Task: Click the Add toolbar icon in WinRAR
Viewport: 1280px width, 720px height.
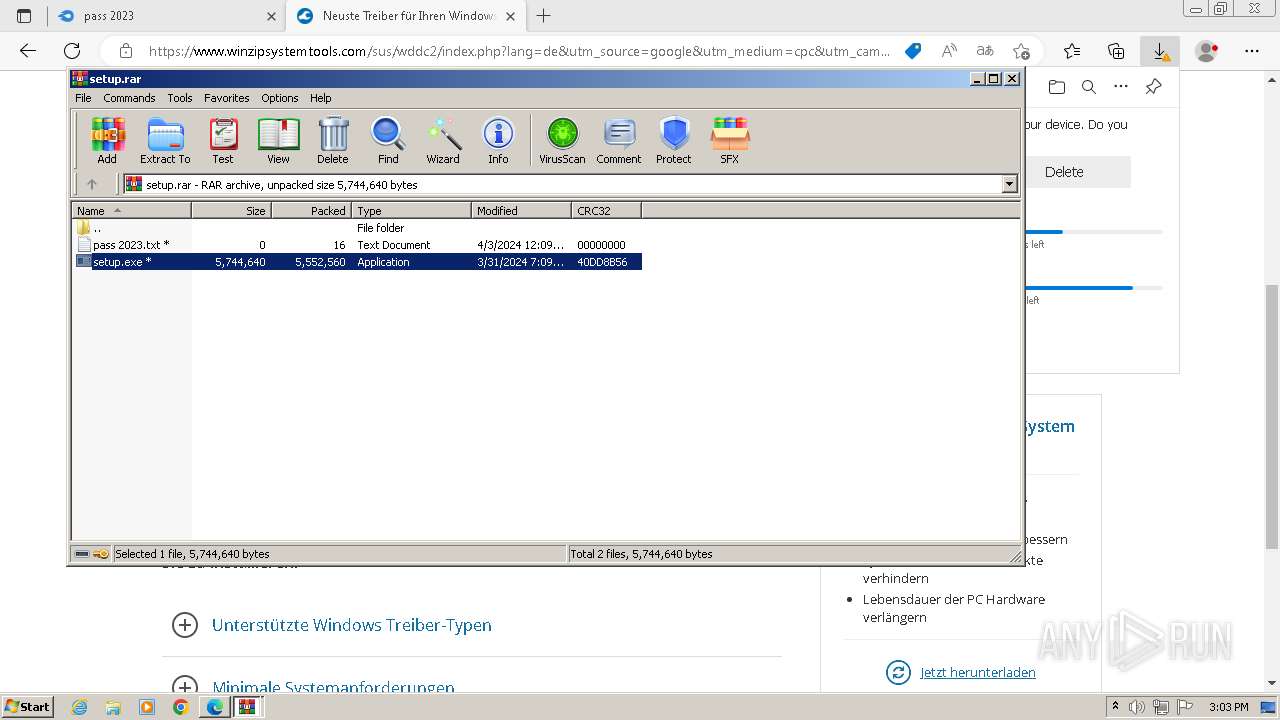Action: (107, 141)
